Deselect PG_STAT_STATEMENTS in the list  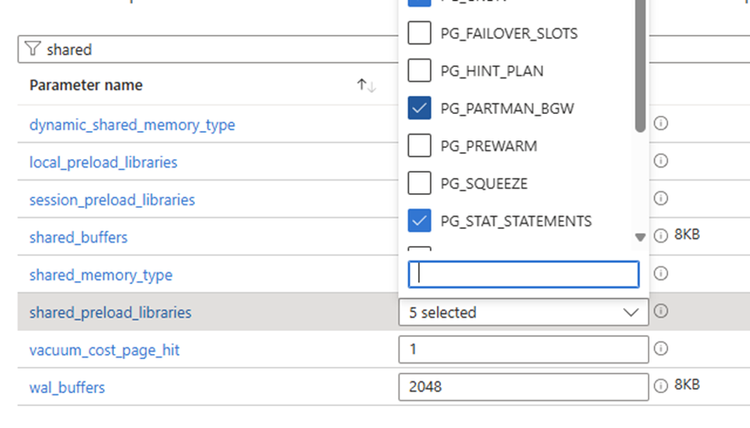coord(421,220)
